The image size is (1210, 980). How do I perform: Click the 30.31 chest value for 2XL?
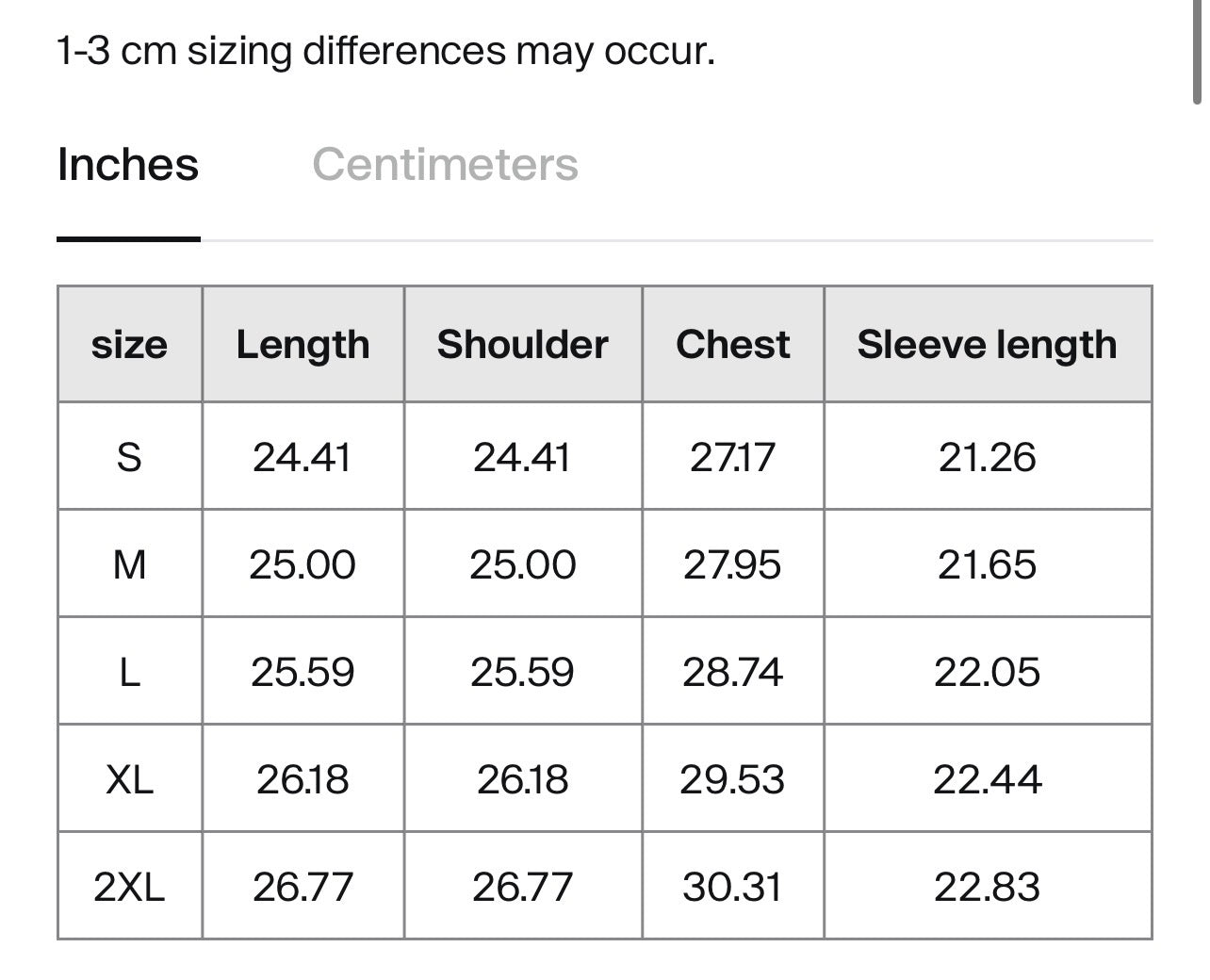[x=733, y=887]
